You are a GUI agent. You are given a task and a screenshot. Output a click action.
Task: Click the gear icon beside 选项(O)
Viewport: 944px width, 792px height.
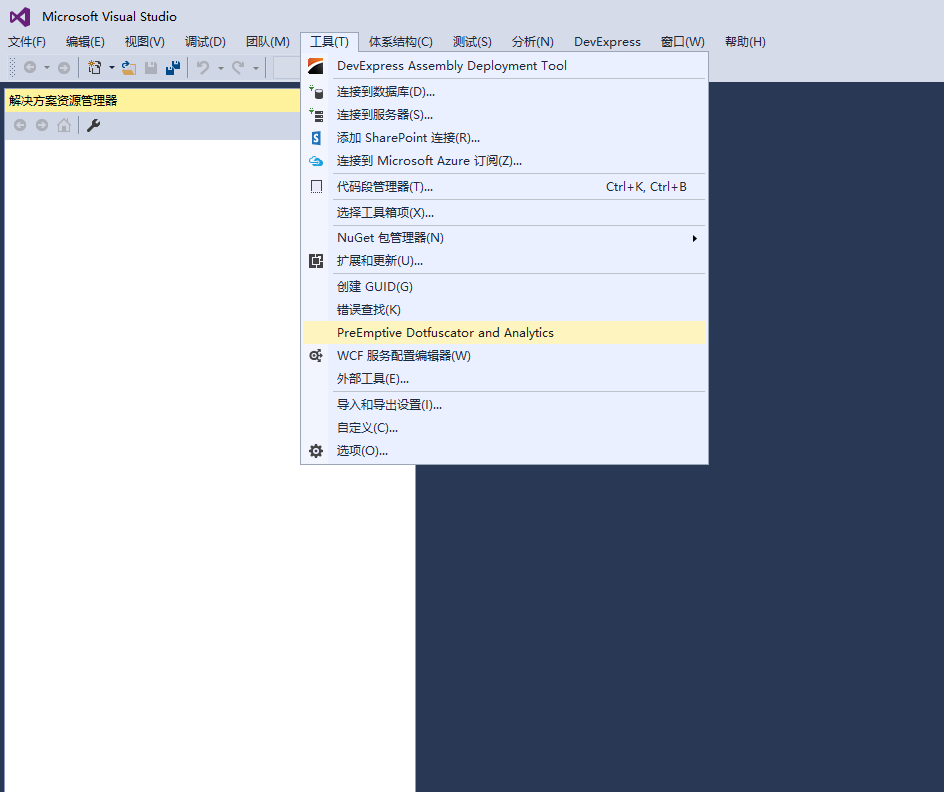(x=315, y=450)
